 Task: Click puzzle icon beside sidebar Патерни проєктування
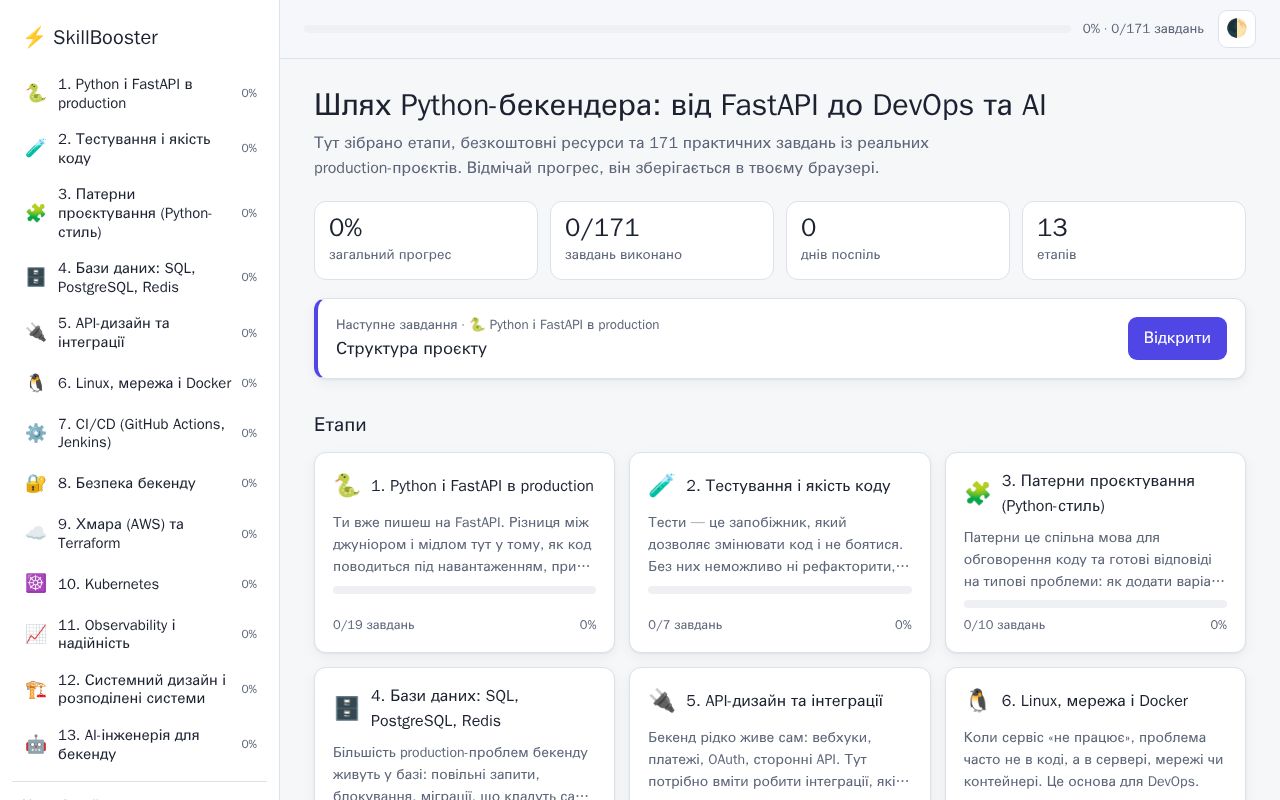click(36, 213)
